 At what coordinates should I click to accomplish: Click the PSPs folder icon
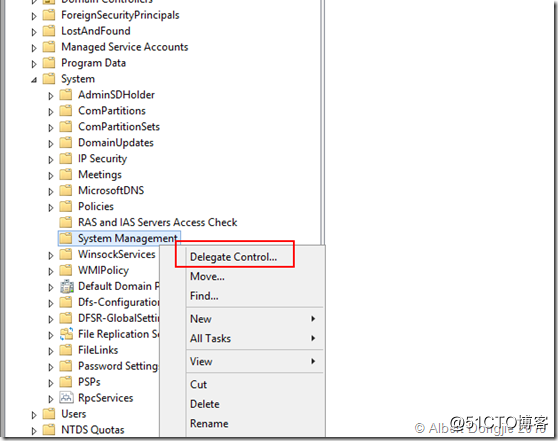65,382
